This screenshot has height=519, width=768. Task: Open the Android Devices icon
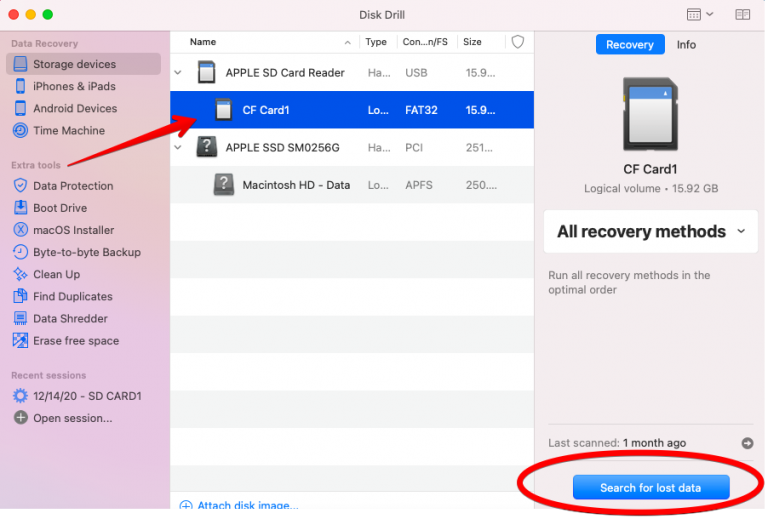click(20, 108)
